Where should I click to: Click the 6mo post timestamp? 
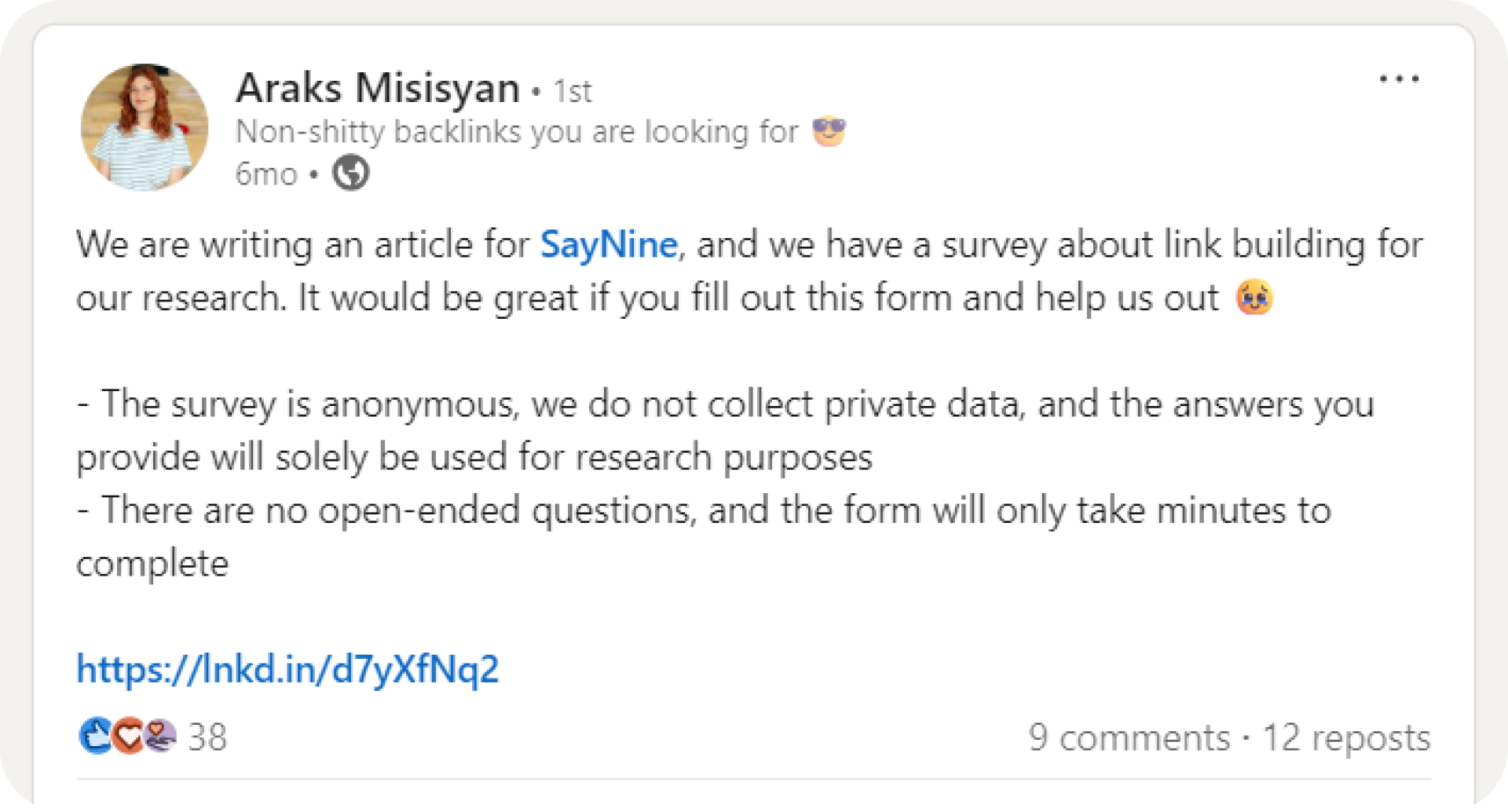(x=266, y=174)
